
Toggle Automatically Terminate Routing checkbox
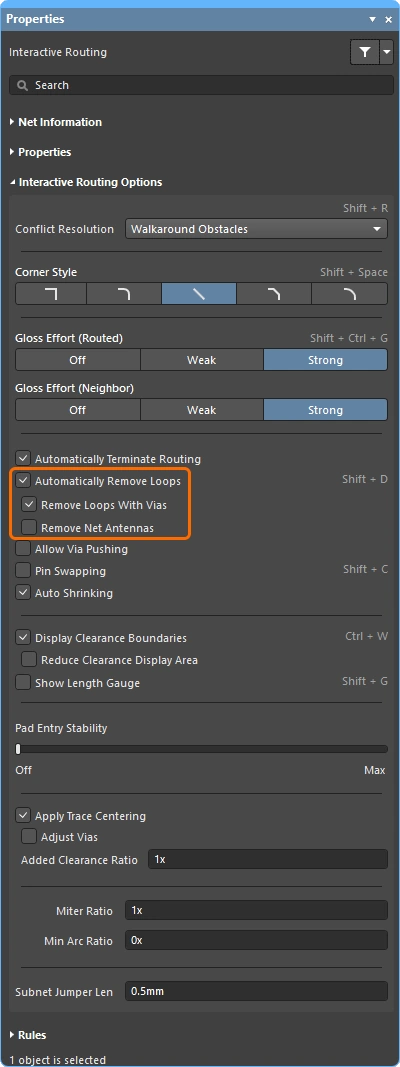[x=23, y=459]
